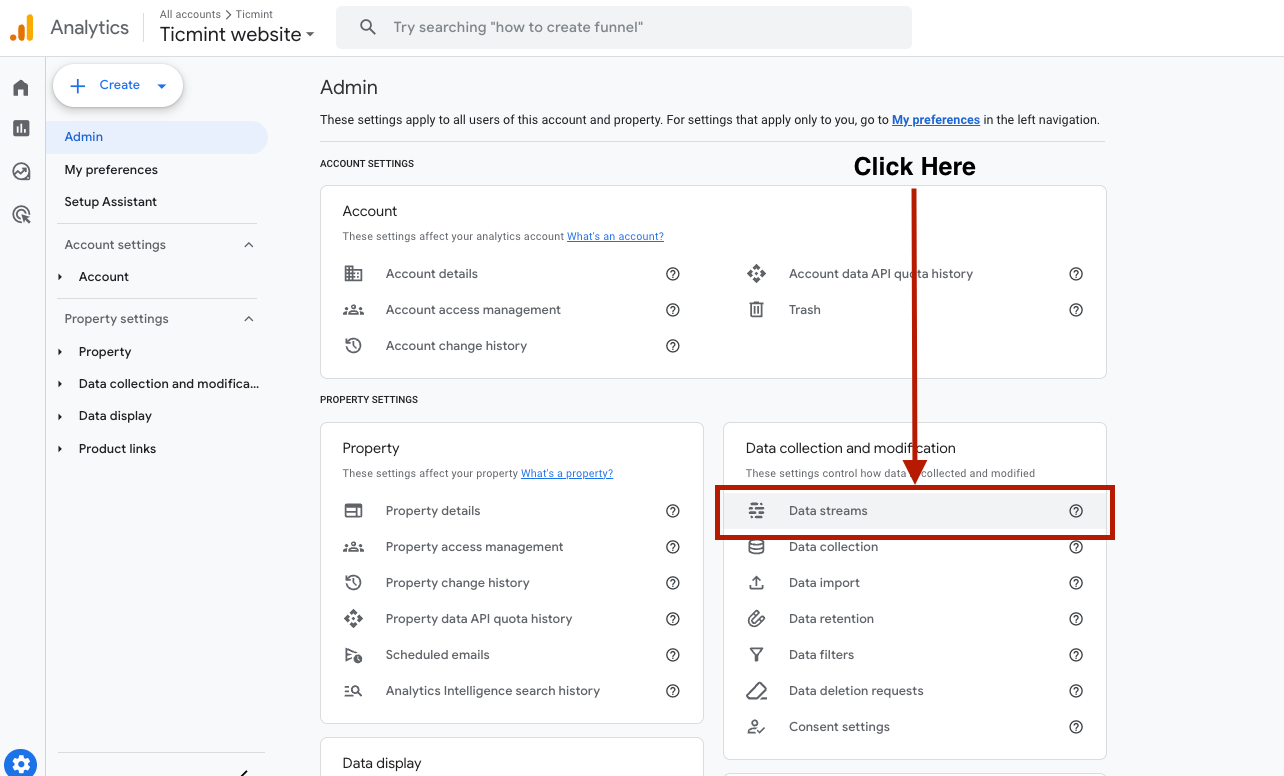Open the Explore icon in left rail
This screenshot has width=1284, height=776.
(21, 171)
